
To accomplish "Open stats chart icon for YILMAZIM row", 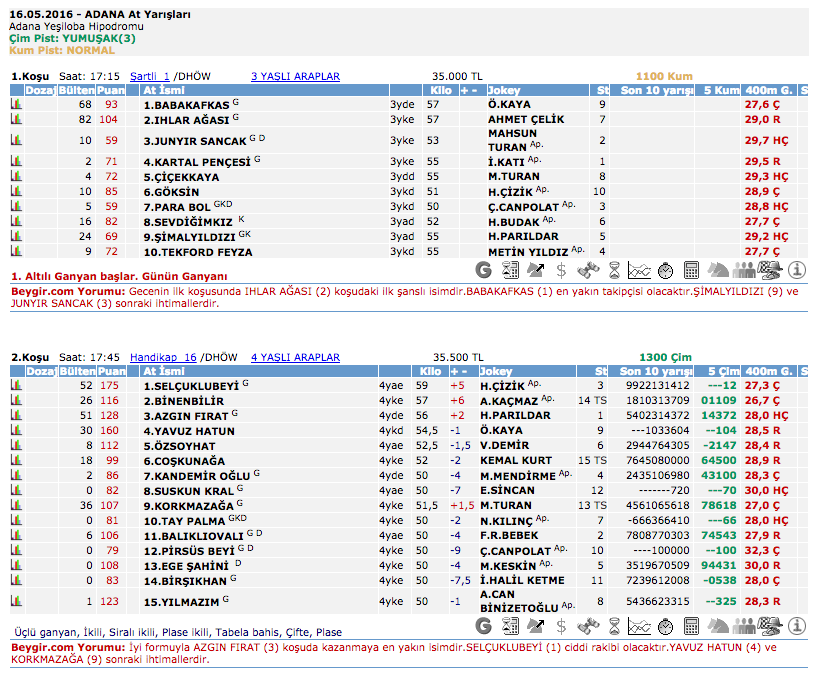I will (16, 601).
